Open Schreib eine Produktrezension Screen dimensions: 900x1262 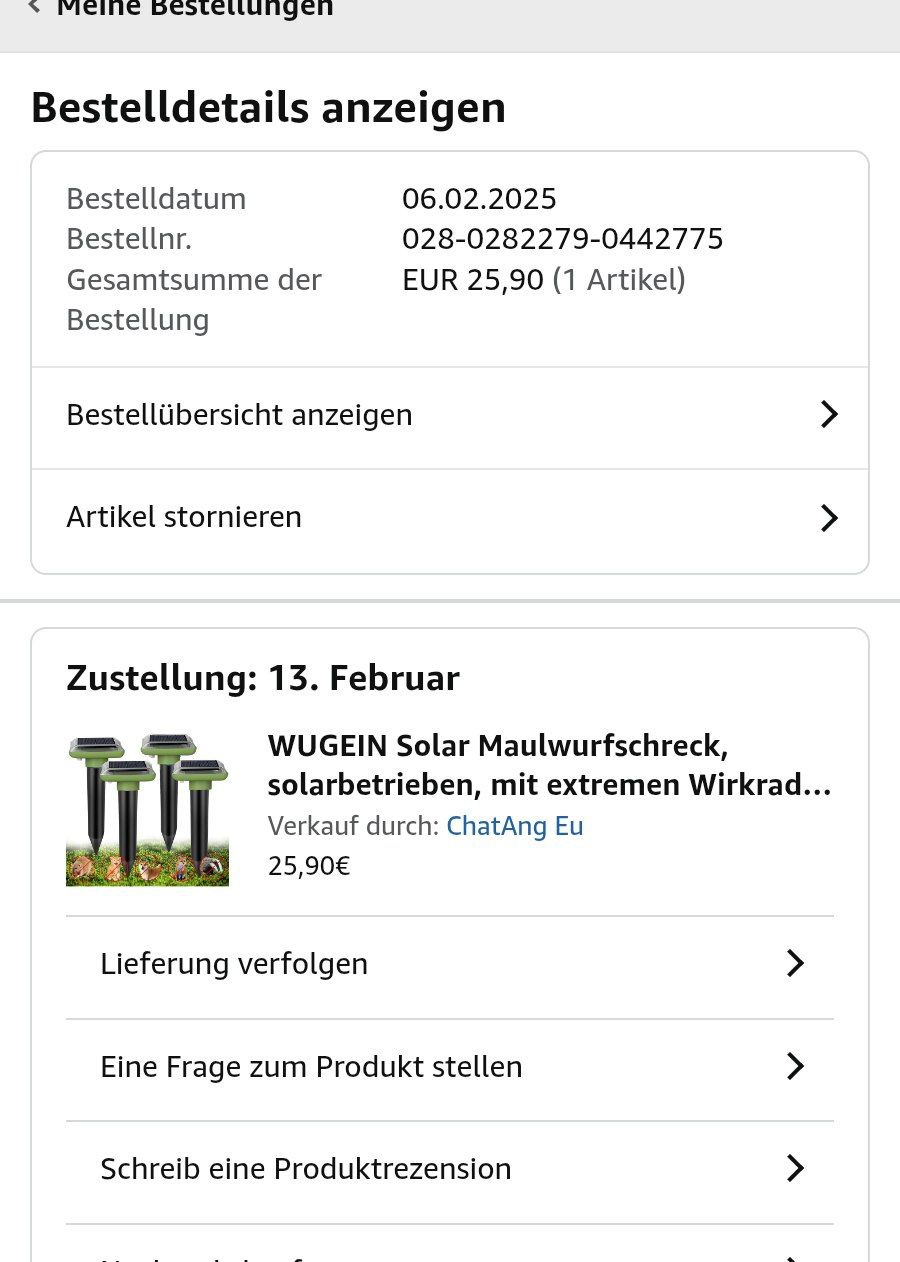click(306, 1169)
